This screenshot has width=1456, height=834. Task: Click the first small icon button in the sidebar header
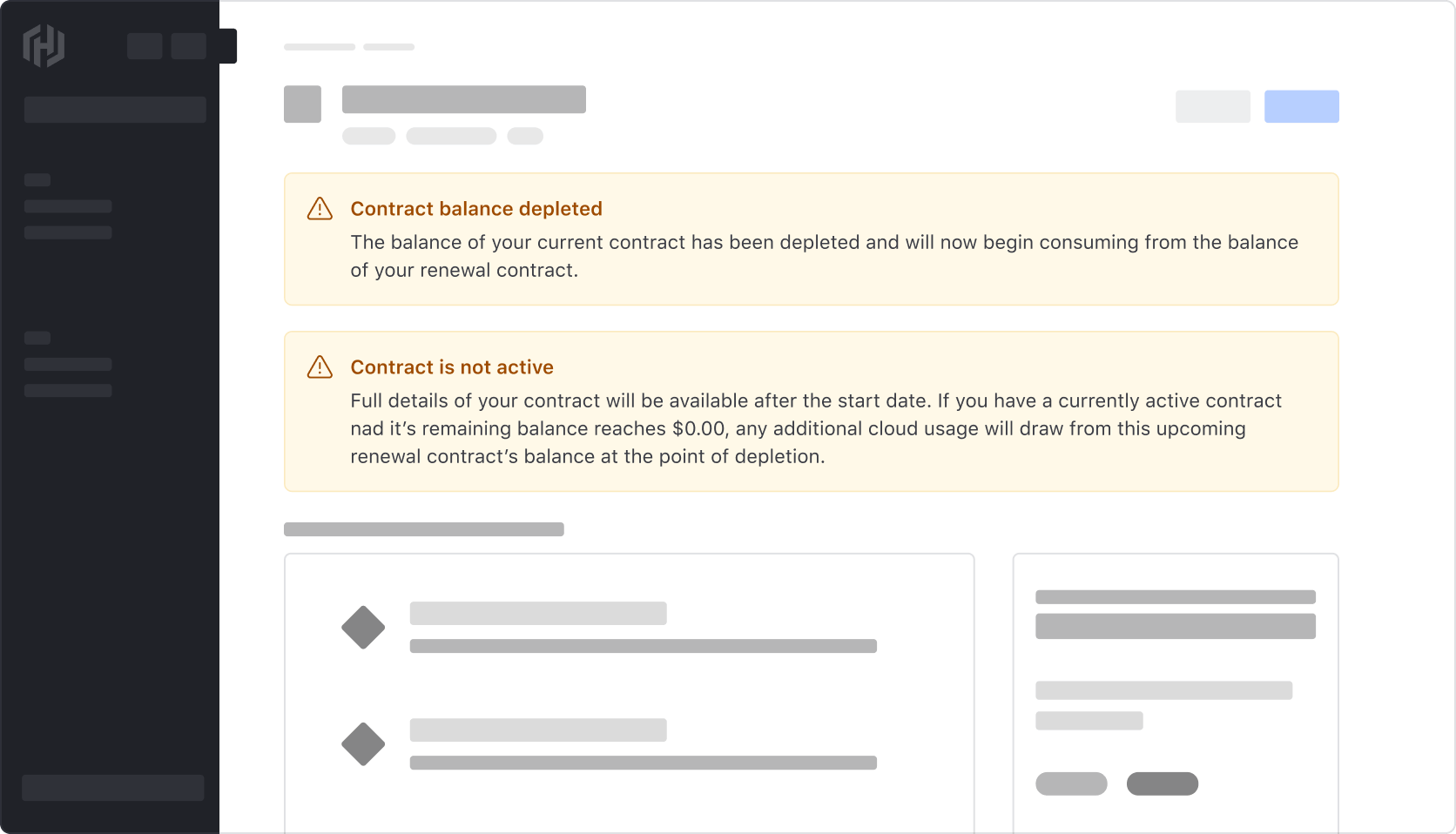(x=145, y=46)
